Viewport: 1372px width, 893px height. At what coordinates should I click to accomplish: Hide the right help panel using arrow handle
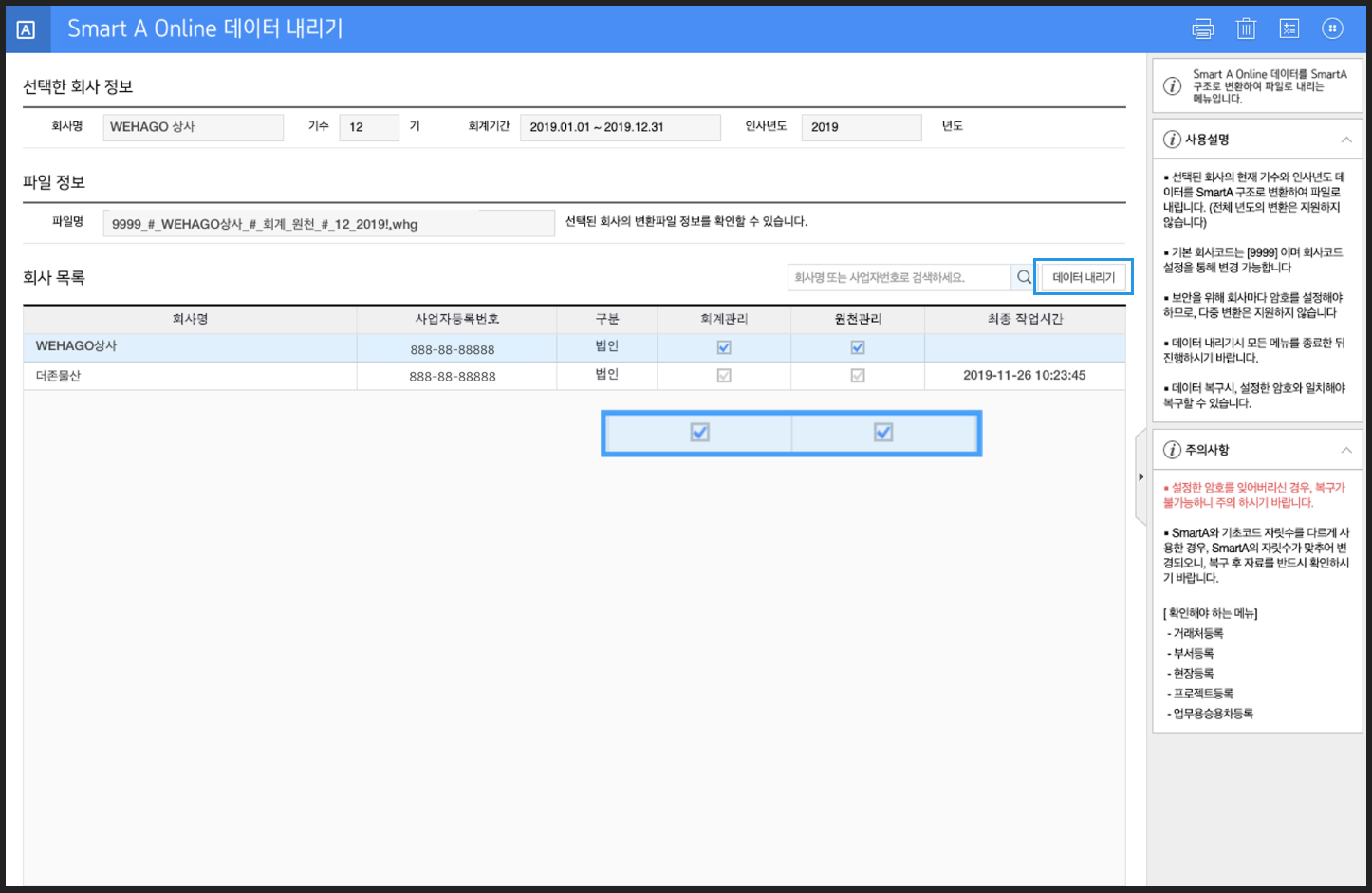pyautogui.click(x=1140, y=476)
